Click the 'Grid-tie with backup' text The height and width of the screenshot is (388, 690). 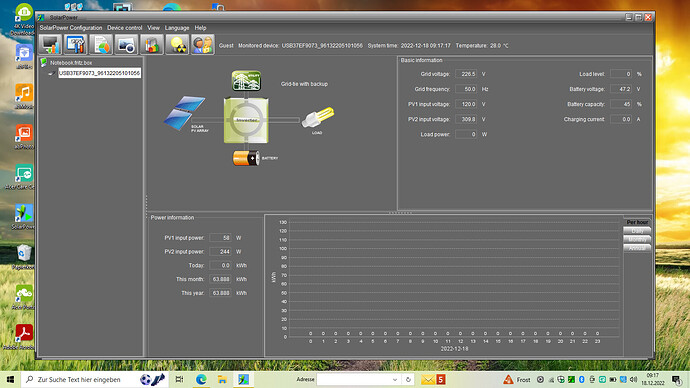(x=305, y=84)
